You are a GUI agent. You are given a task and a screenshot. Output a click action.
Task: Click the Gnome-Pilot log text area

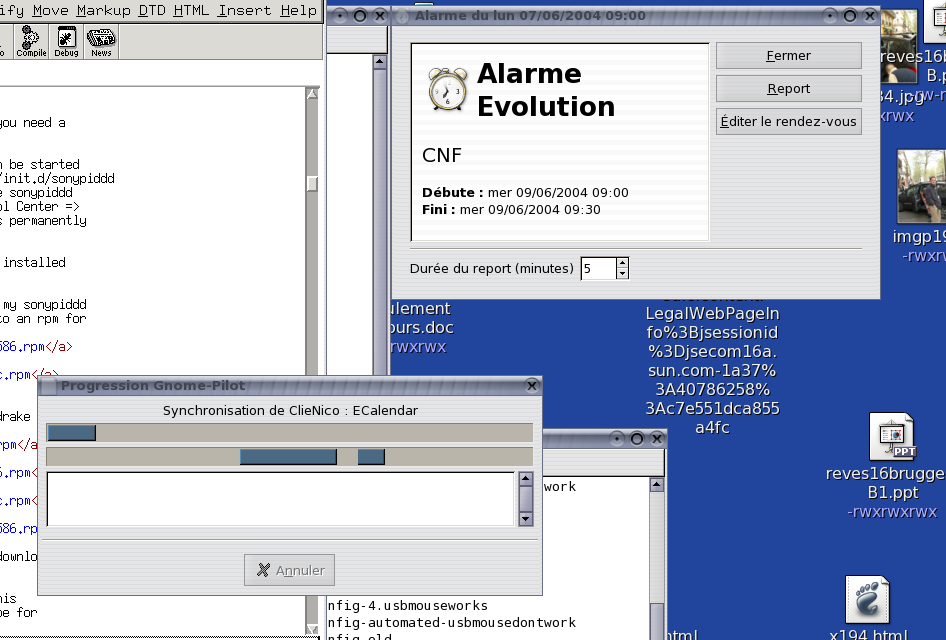tap(281, 499)
